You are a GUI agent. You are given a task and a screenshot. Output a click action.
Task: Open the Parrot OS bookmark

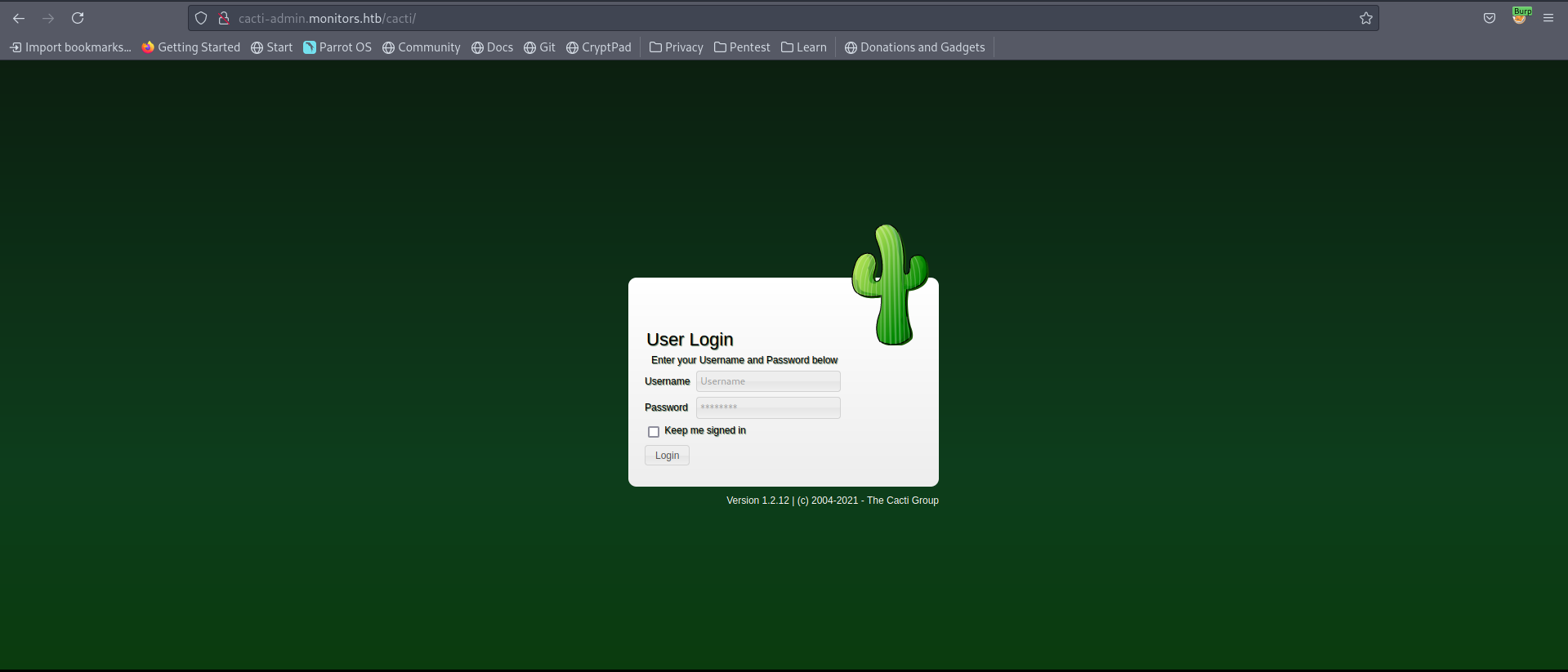coord(337,47)
